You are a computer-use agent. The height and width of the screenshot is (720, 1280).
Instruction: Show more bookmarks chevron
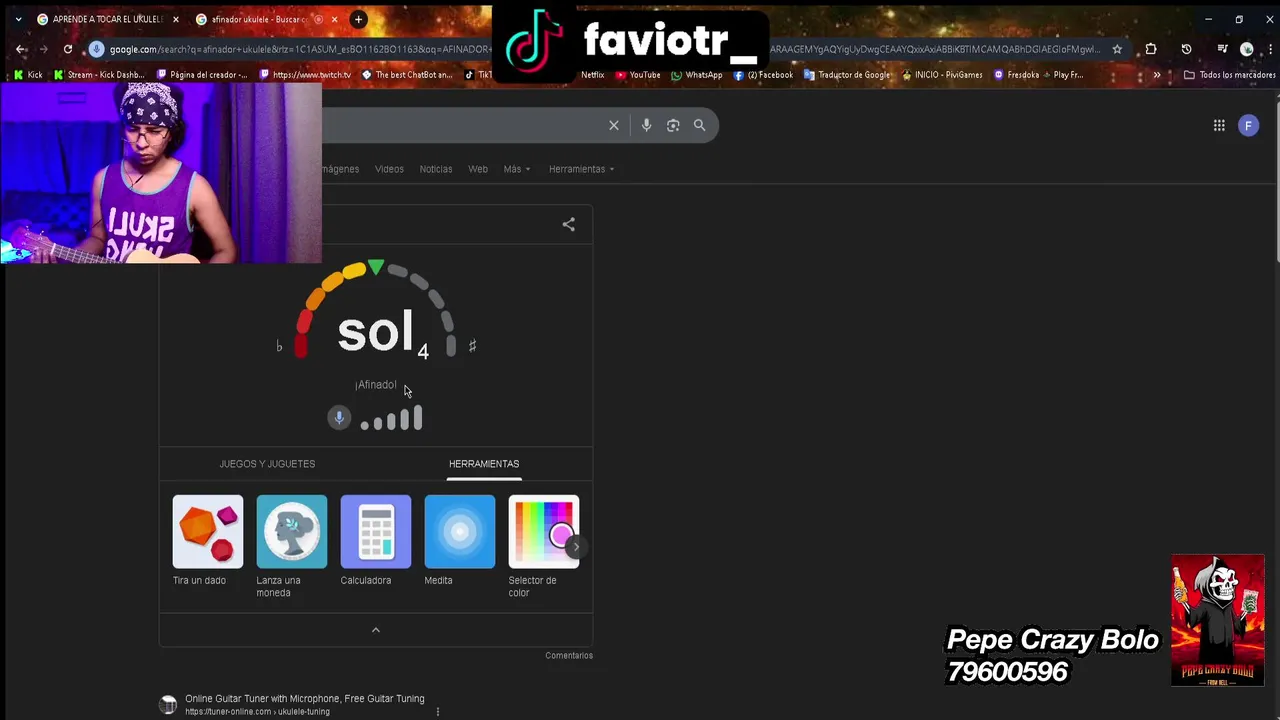coord(1157,75)
